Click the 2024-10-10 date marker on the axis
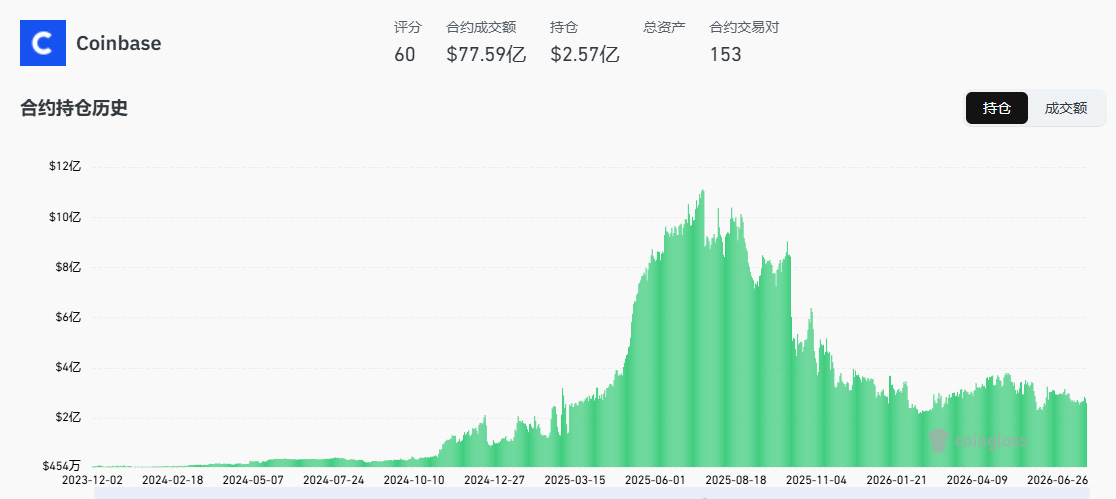1116x499 pixels. 414,480
